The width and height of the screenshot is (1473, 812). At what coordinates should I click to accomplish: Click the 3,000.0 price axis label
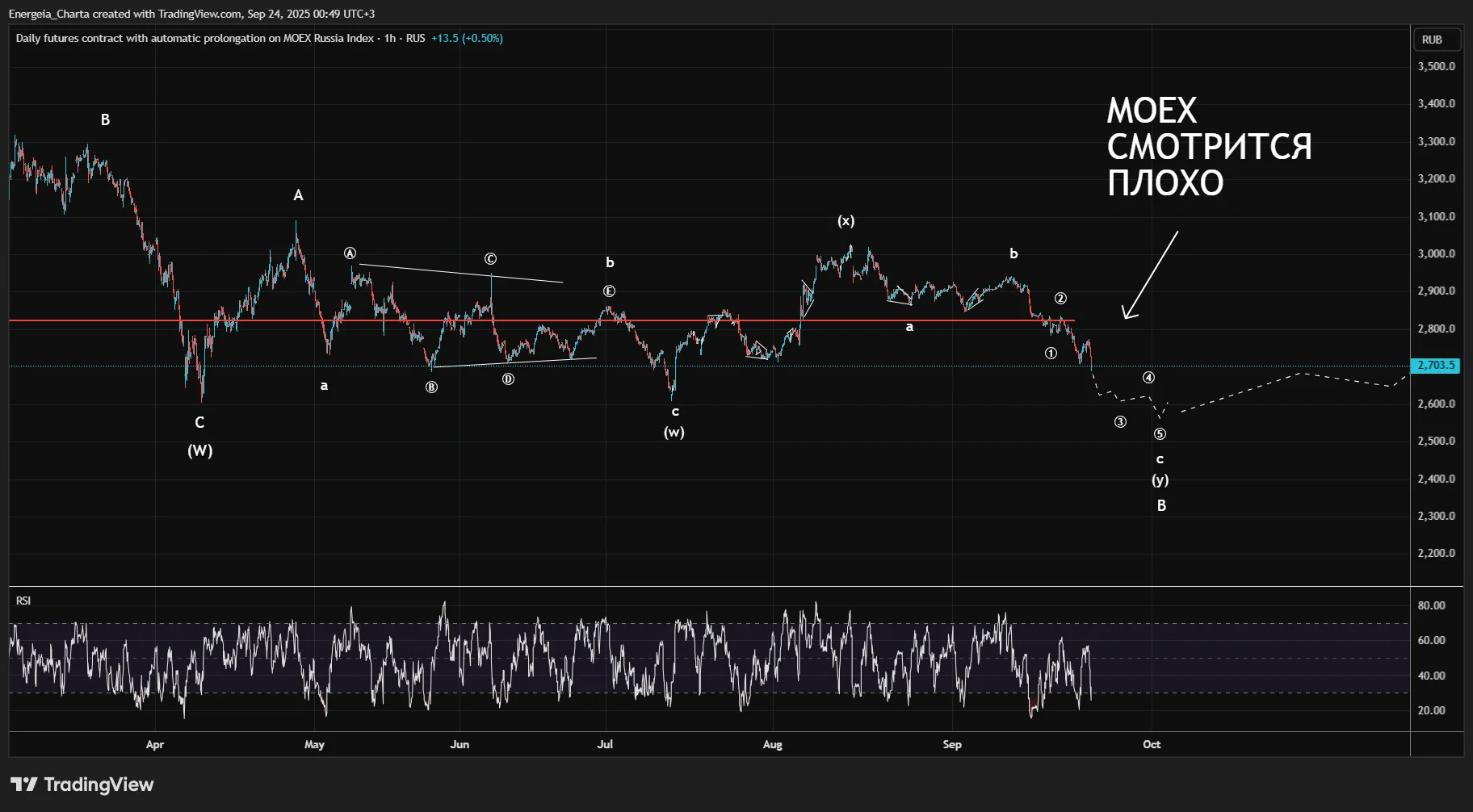coord(1437,253)
